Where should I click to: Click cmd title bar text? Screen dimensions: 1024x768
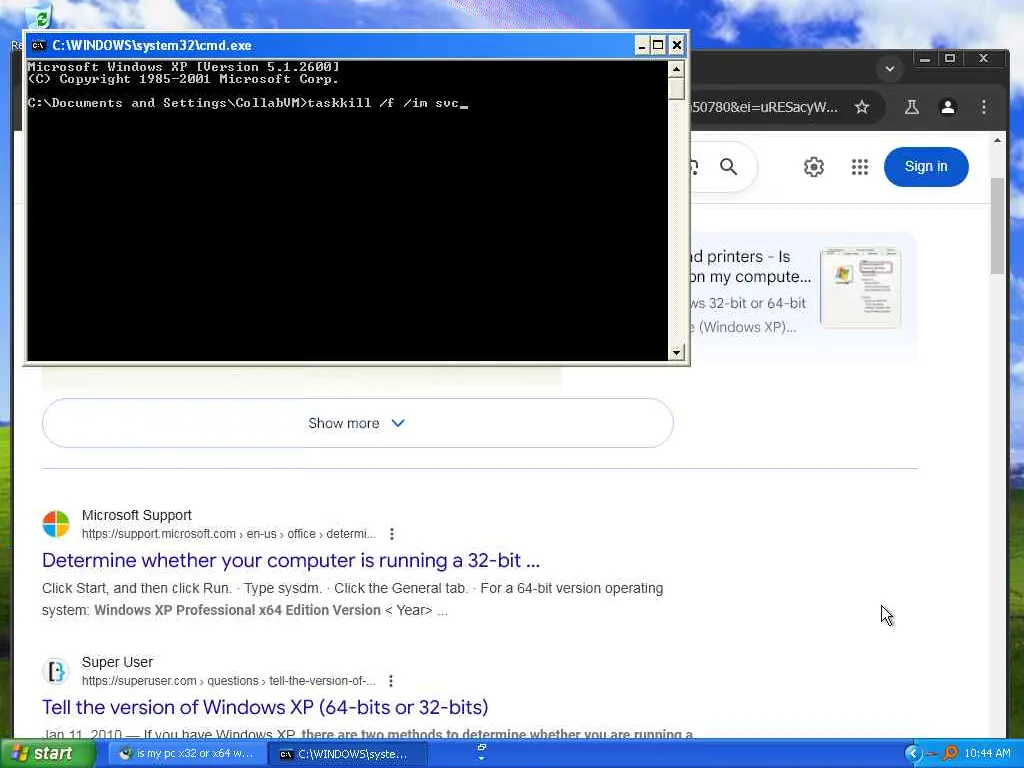click(152, 45)
